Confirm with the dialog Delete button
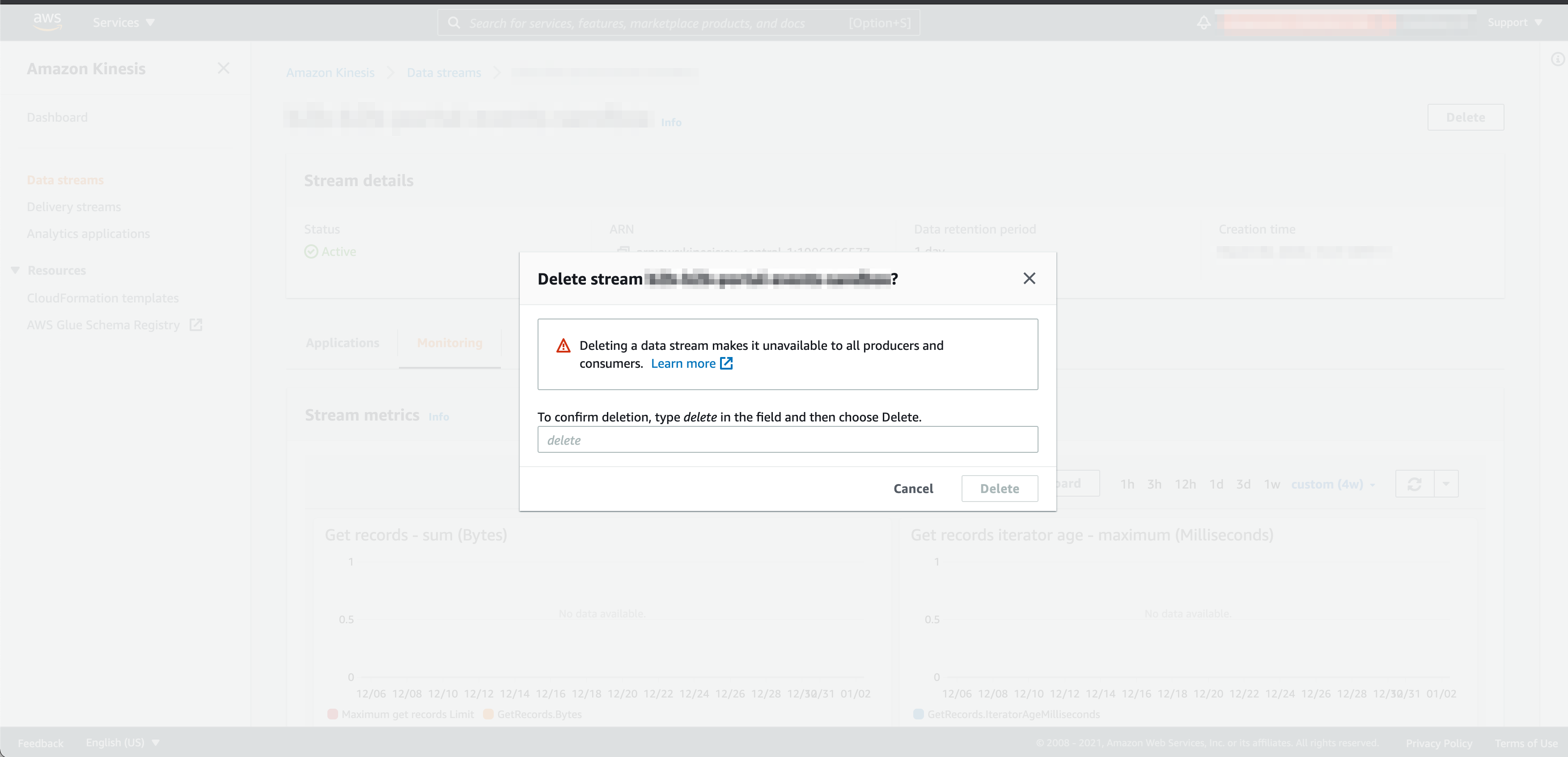Image resolution: width=1568 pixels, height=757 pixels. click(1000, 489)
